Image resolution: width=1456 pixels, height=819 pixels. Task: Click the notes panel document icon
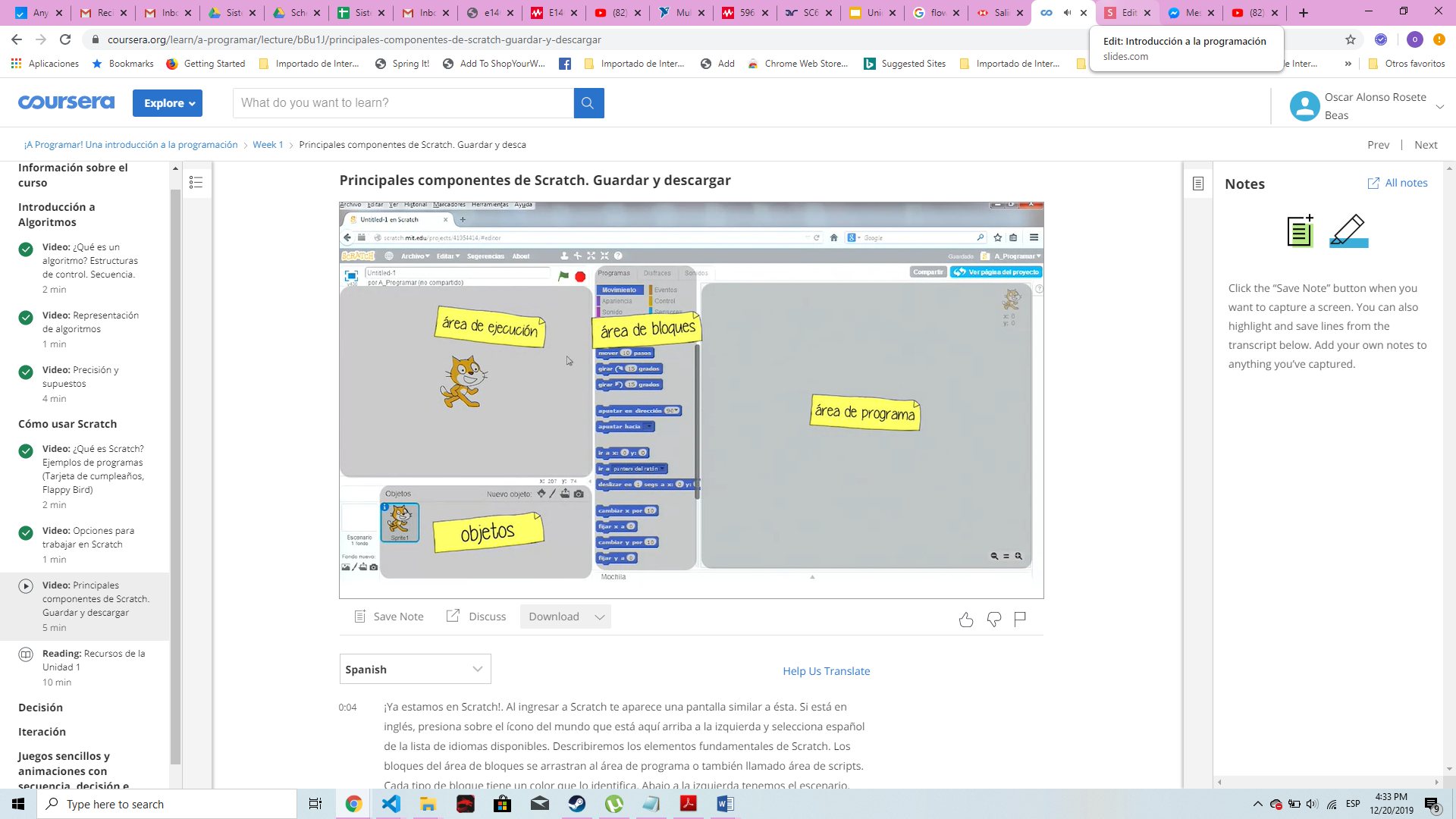pos(1198,184)
